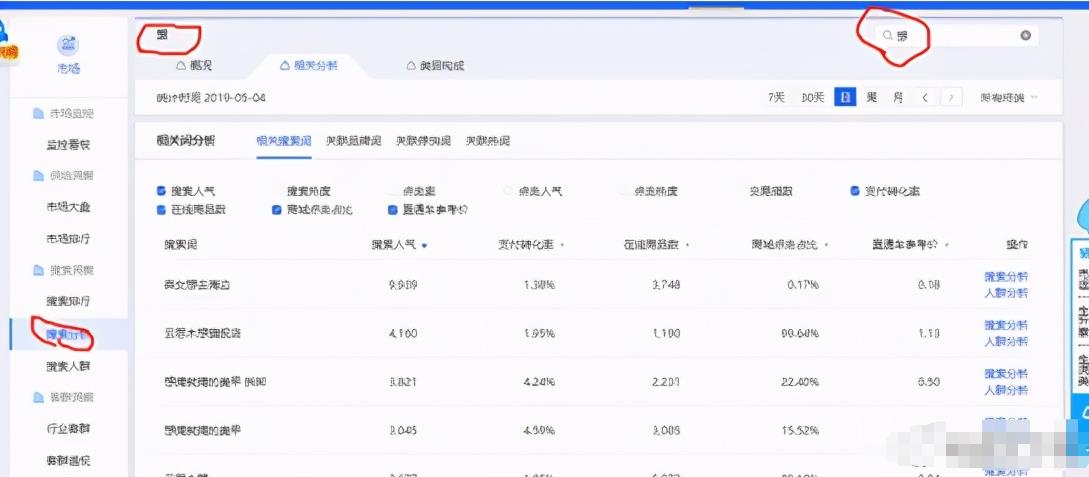
Task: Open 搜索人群 in the sidebar
Action: pos(67,366)
